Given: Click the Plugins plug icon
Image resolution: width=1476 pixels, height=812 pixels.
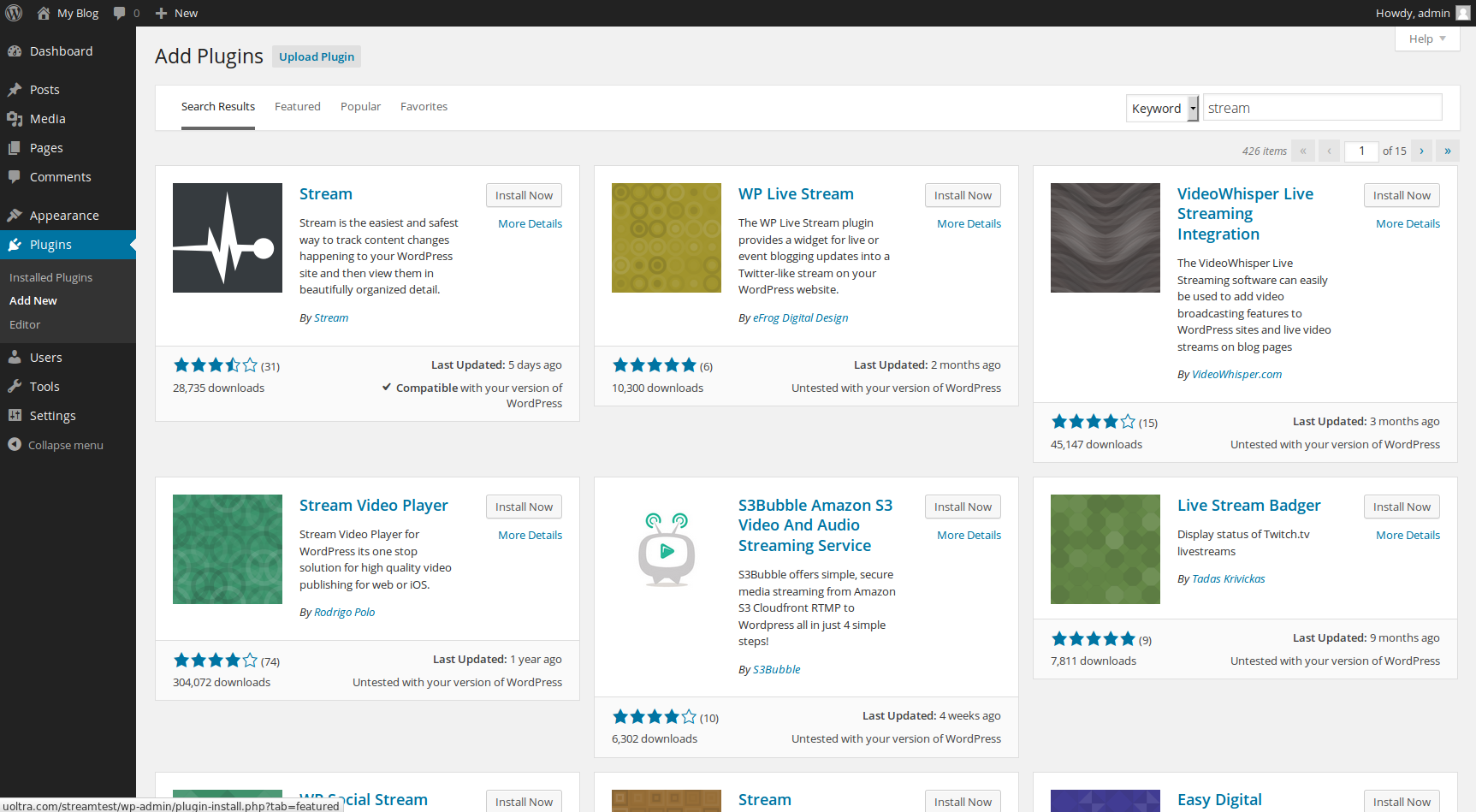Looking at the screenshot, I should click(15, 245).
